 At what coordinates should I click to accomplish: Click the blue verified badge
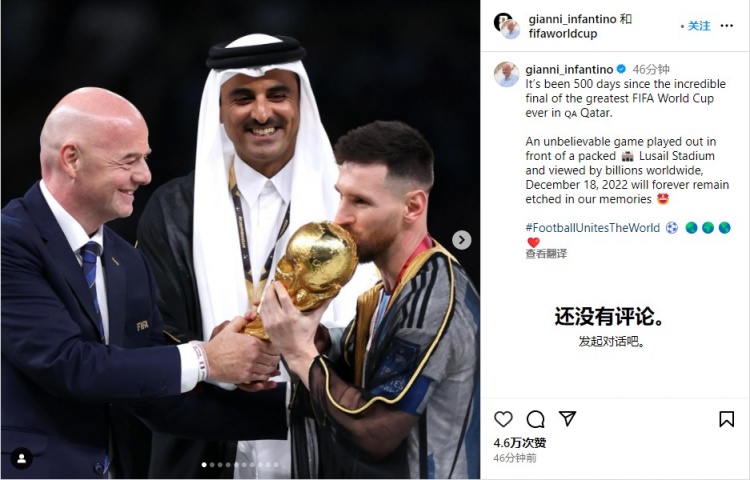pos(621,69)
